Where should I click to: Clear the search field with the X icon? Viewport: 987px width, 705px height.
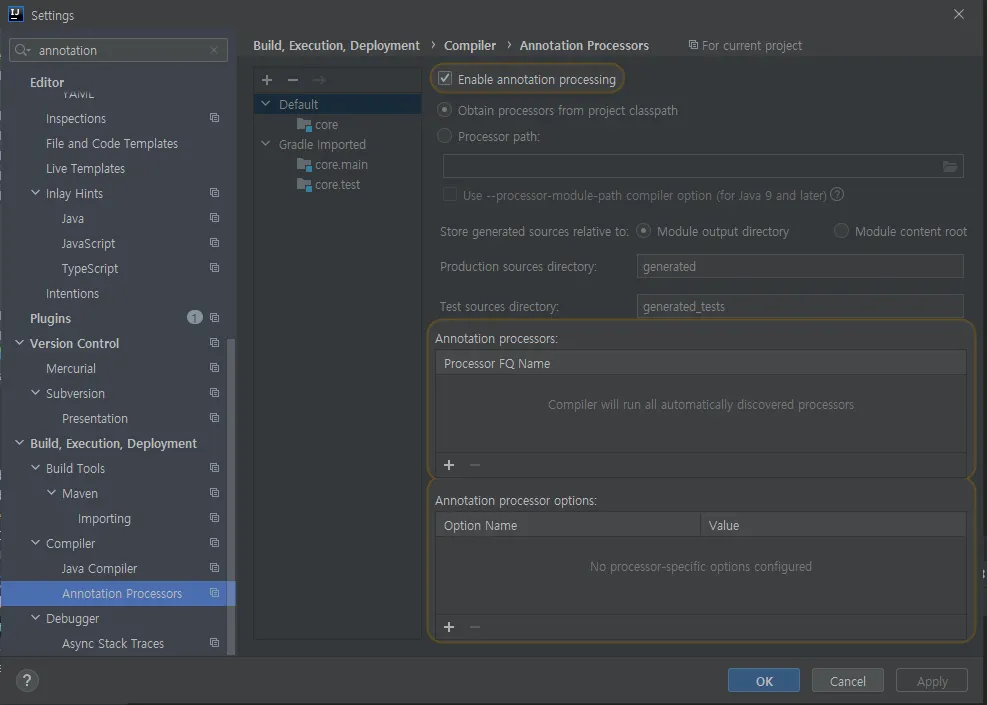click(x=214, y=50)
